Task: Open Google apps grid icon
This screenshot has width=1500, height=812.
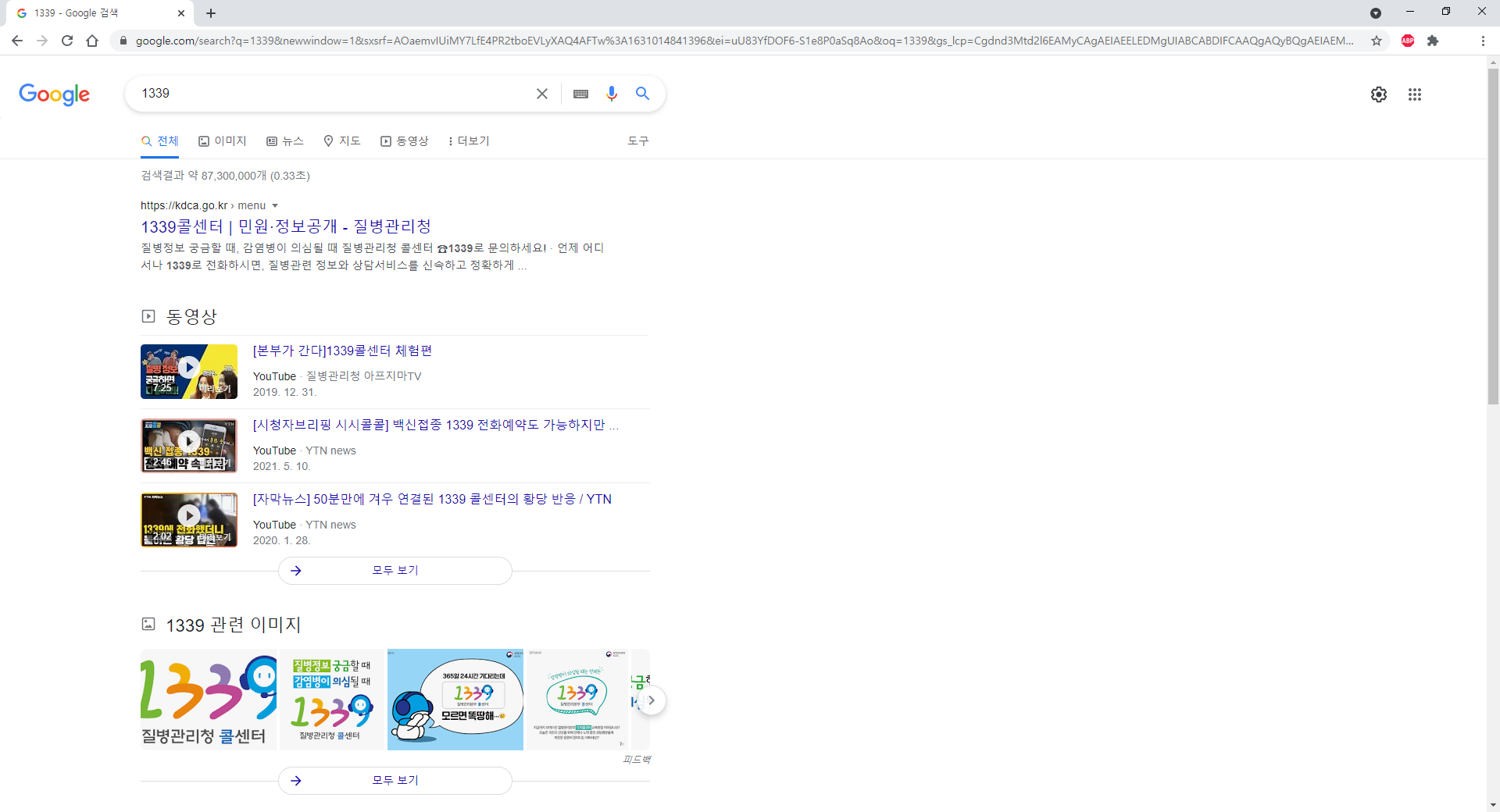Action: tap(1415, 94)
